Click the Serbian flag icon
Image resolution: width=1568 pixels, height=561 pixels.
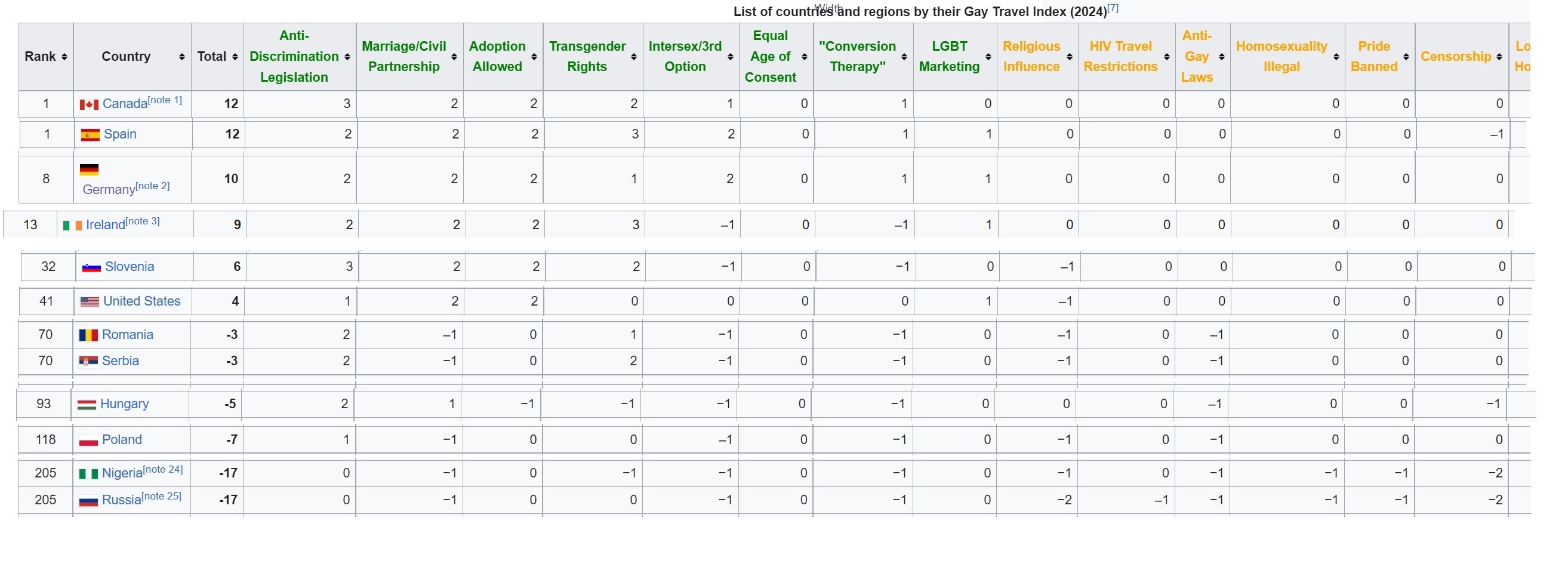88,362
